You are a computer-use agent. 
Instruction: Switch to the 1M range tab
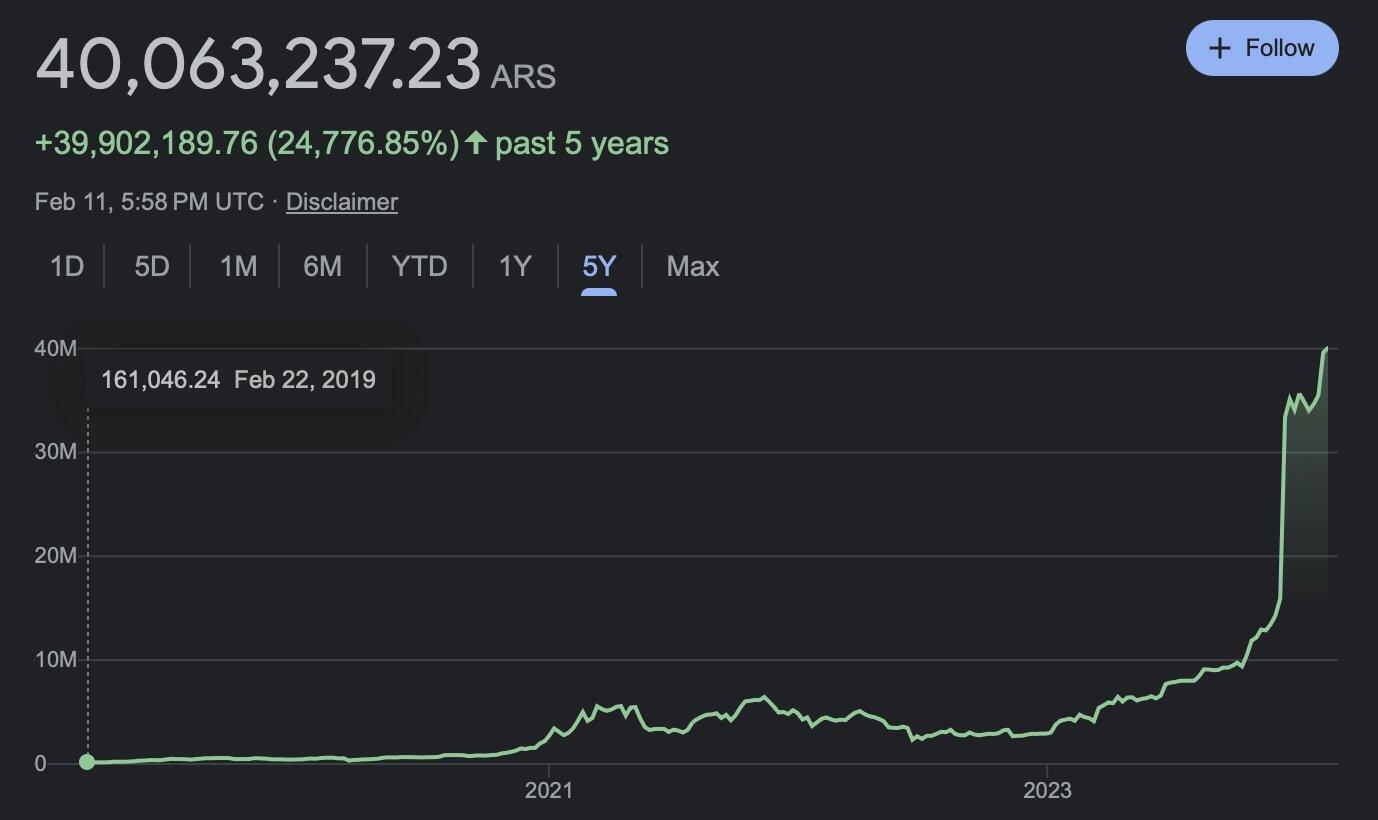tap(238, 267)
